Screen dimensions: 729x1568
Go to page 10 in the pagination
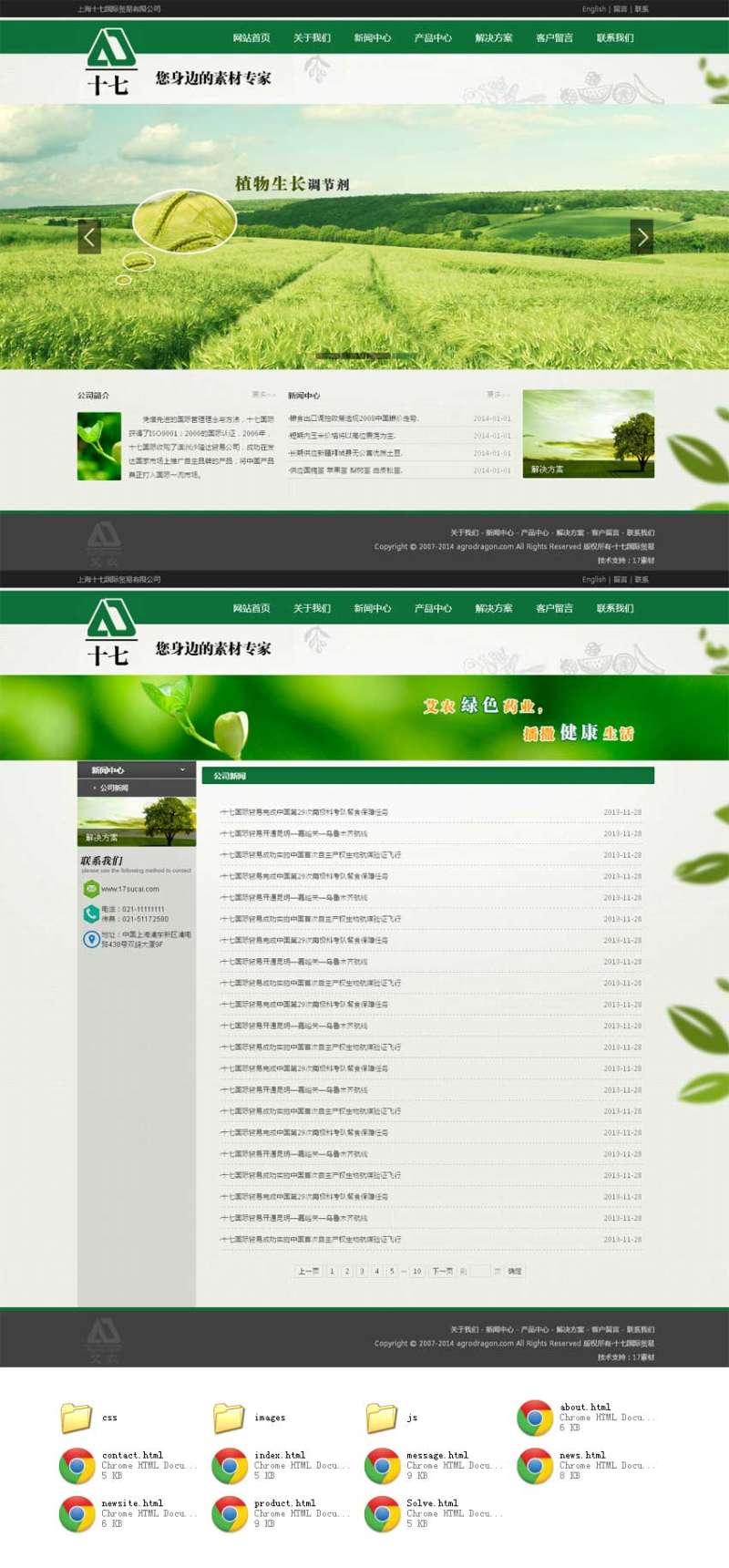(x=416, y=1271)
